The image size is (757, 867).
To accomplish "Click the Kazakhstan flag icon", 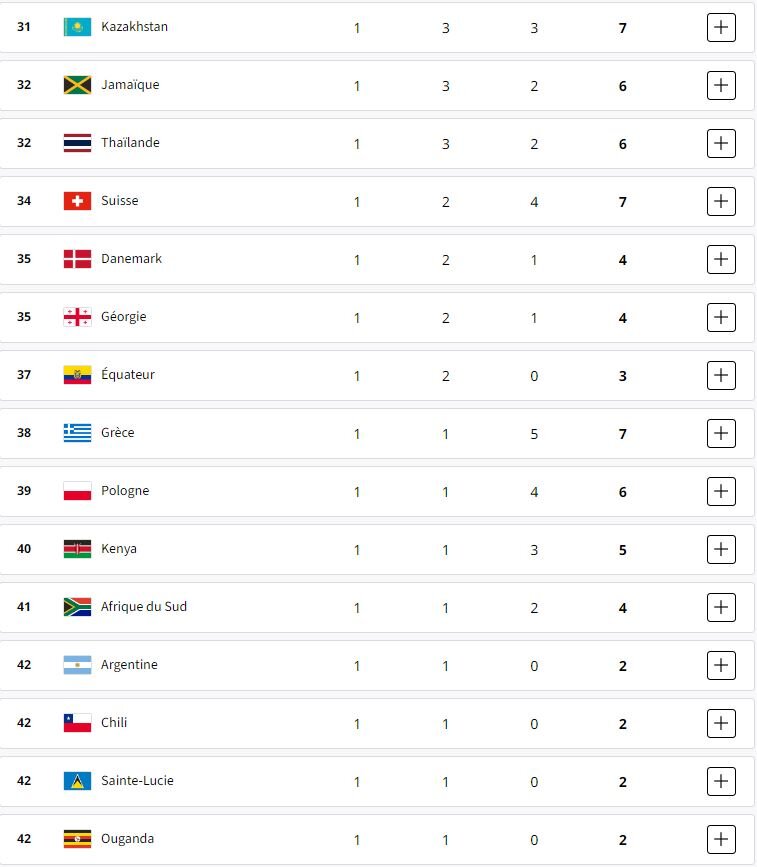I will point(77,27).
